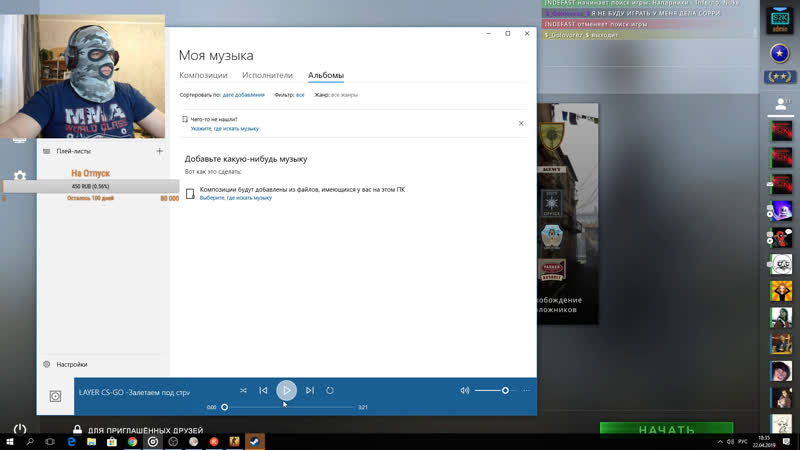This screenshot has width=800, height=450.
Task: Open the action center notifications icon
Action: pos(786,442)
